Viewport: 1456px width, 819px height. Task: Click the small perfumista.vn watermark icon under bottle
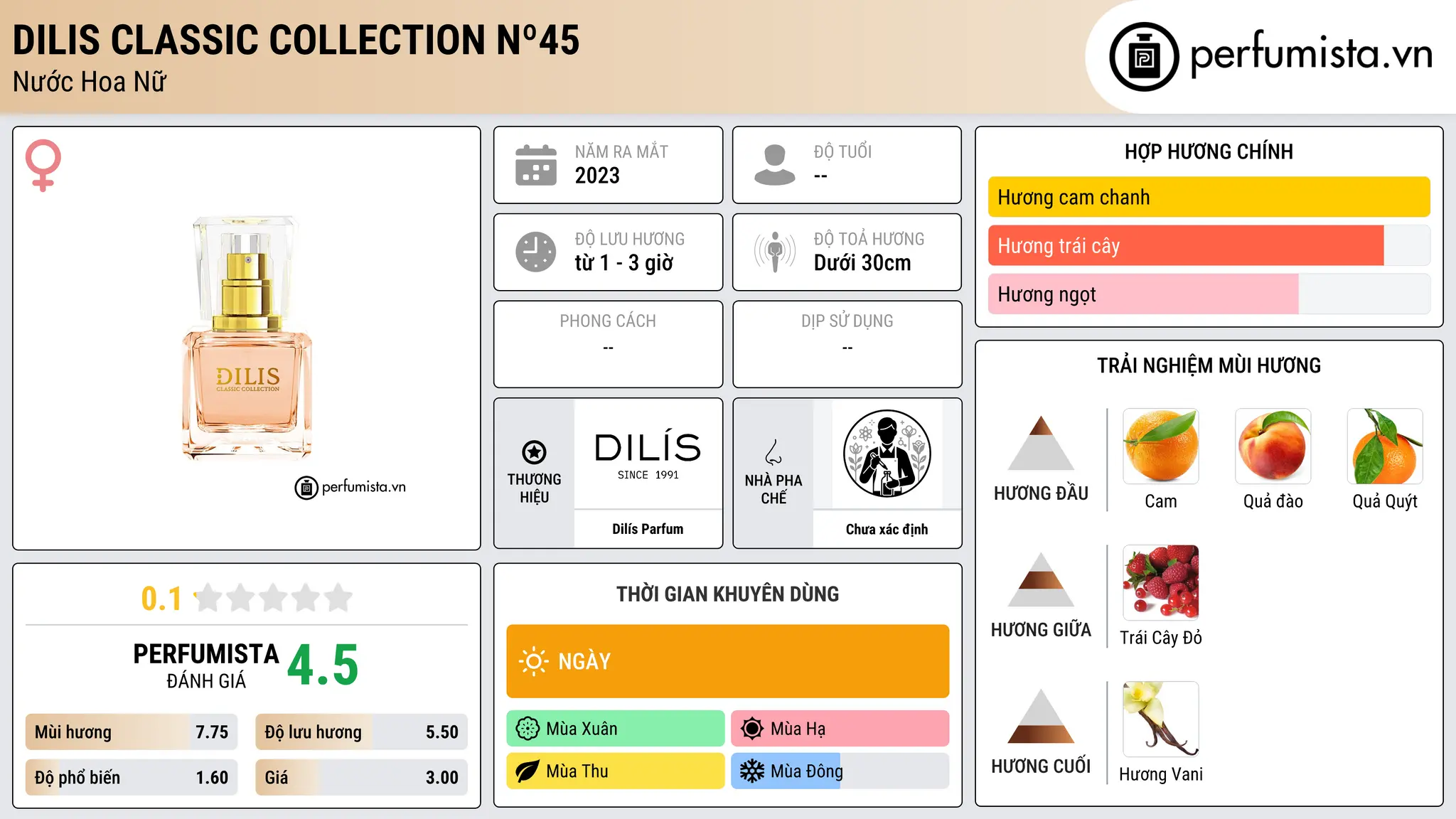[x=306, y=488]
